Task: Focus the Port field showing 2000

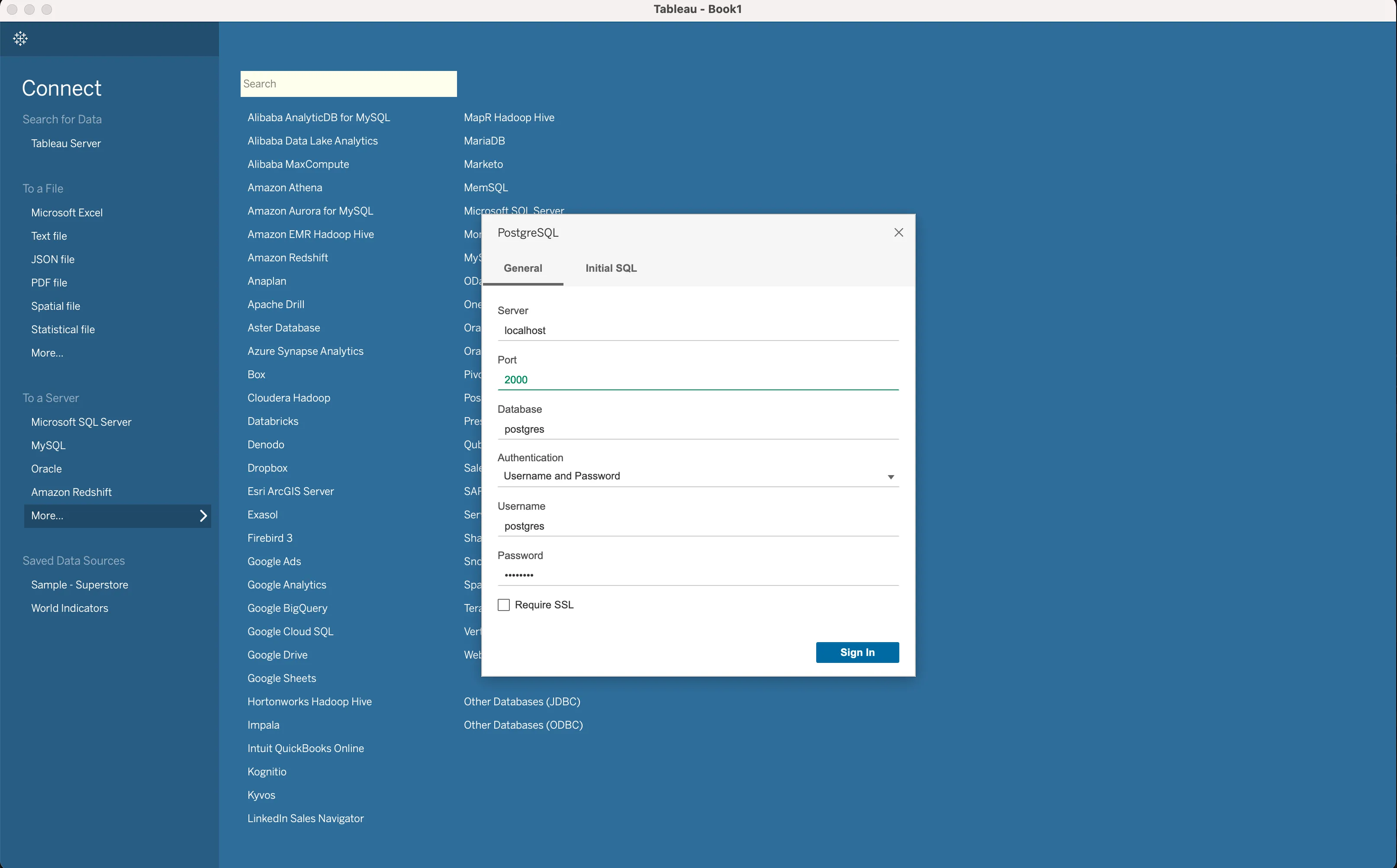Action: pos(697,379)
